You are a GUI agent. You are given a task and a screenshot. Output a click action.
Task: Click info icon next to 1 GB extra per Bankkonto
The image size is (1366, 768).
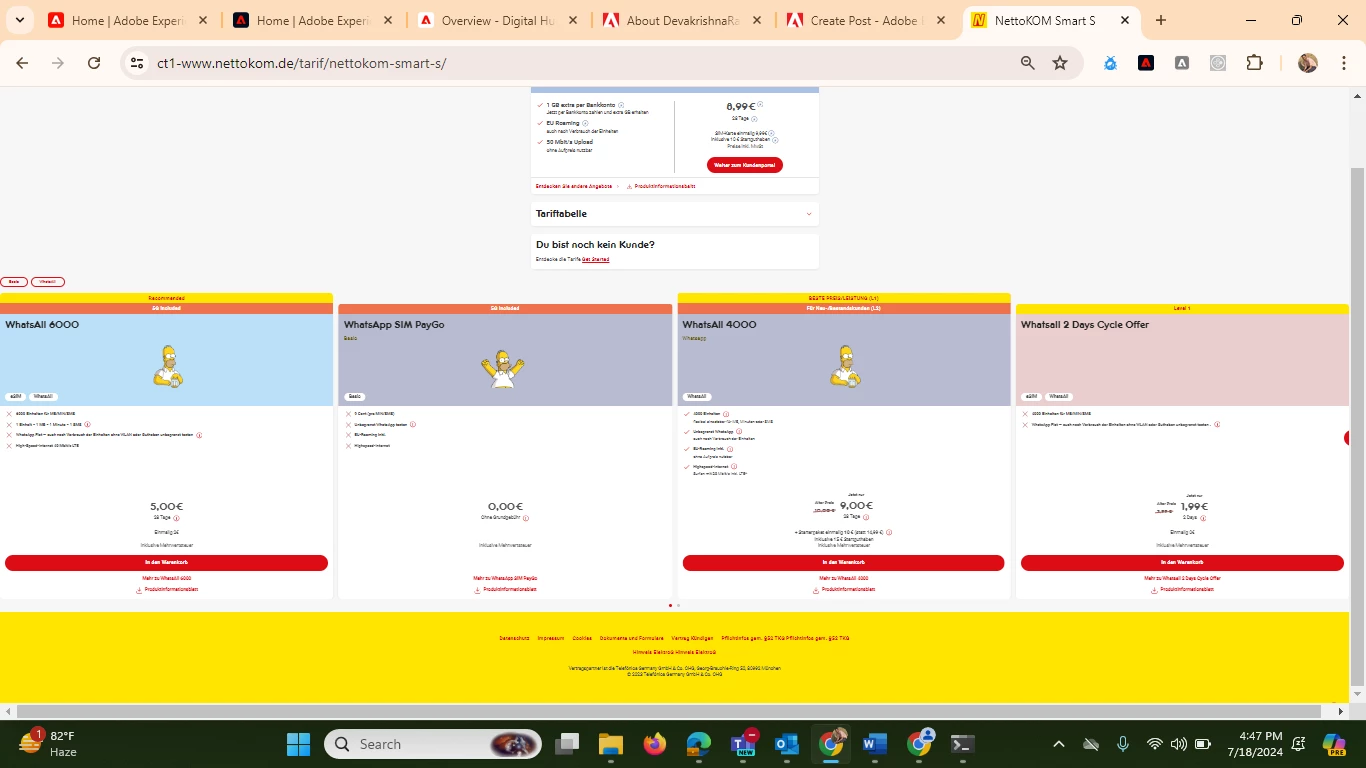click(621, 105)
